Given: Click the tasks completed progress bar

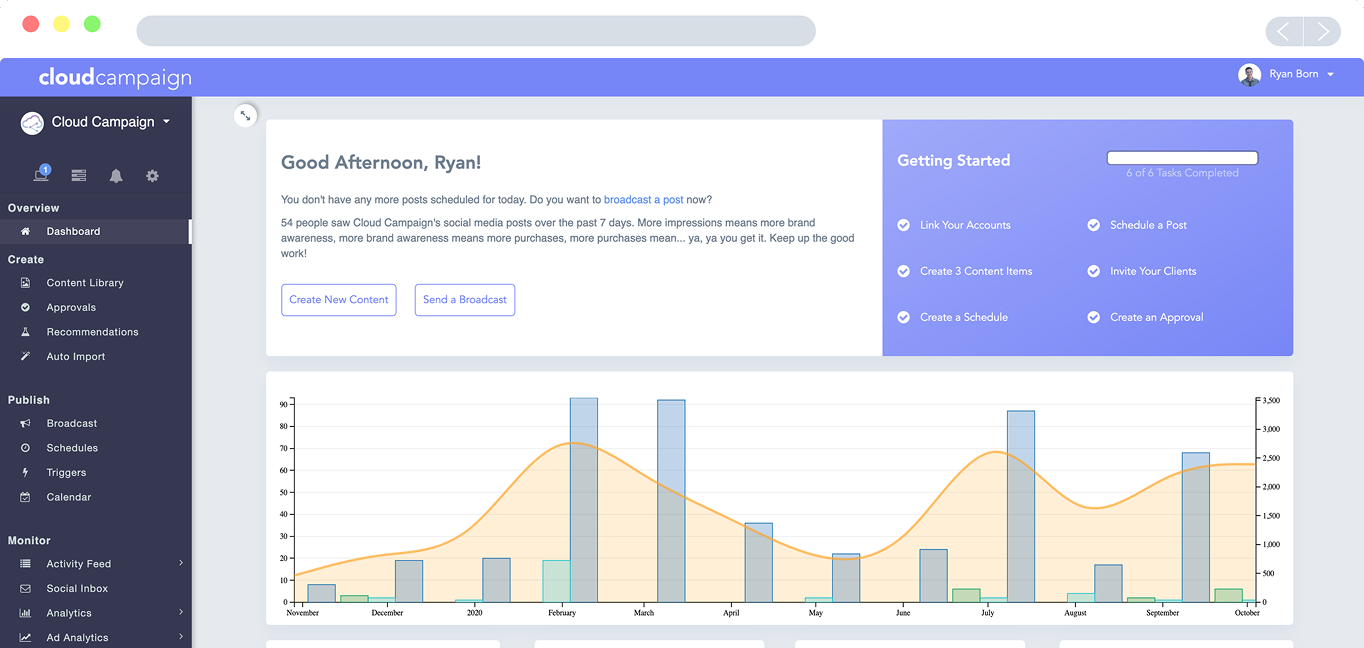Looking at the screenshot, I should [x=1182, y=158].
